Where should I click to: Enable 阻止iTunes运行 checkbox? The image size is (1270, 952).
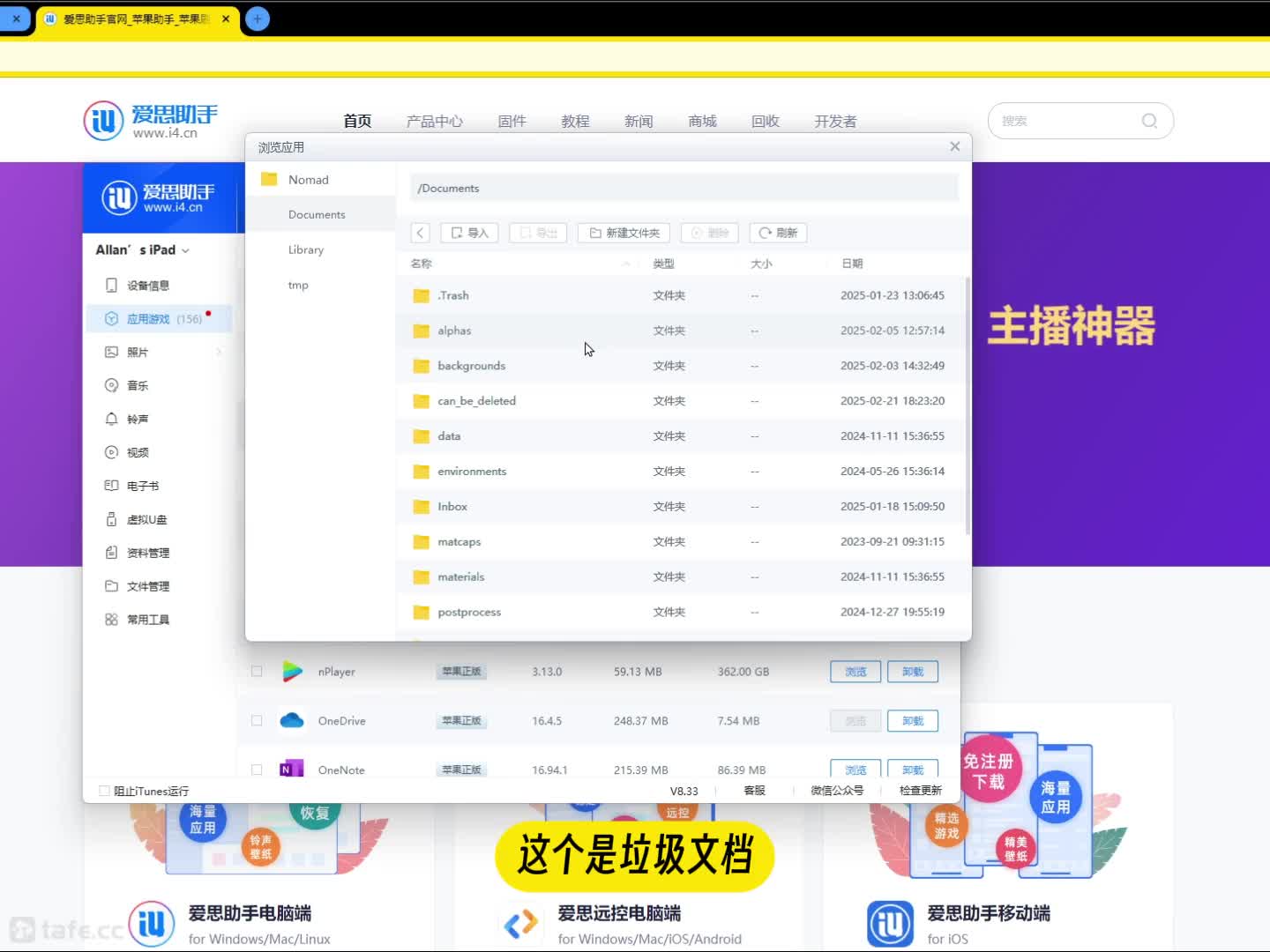pyautogui.click(x=105, y=791)
